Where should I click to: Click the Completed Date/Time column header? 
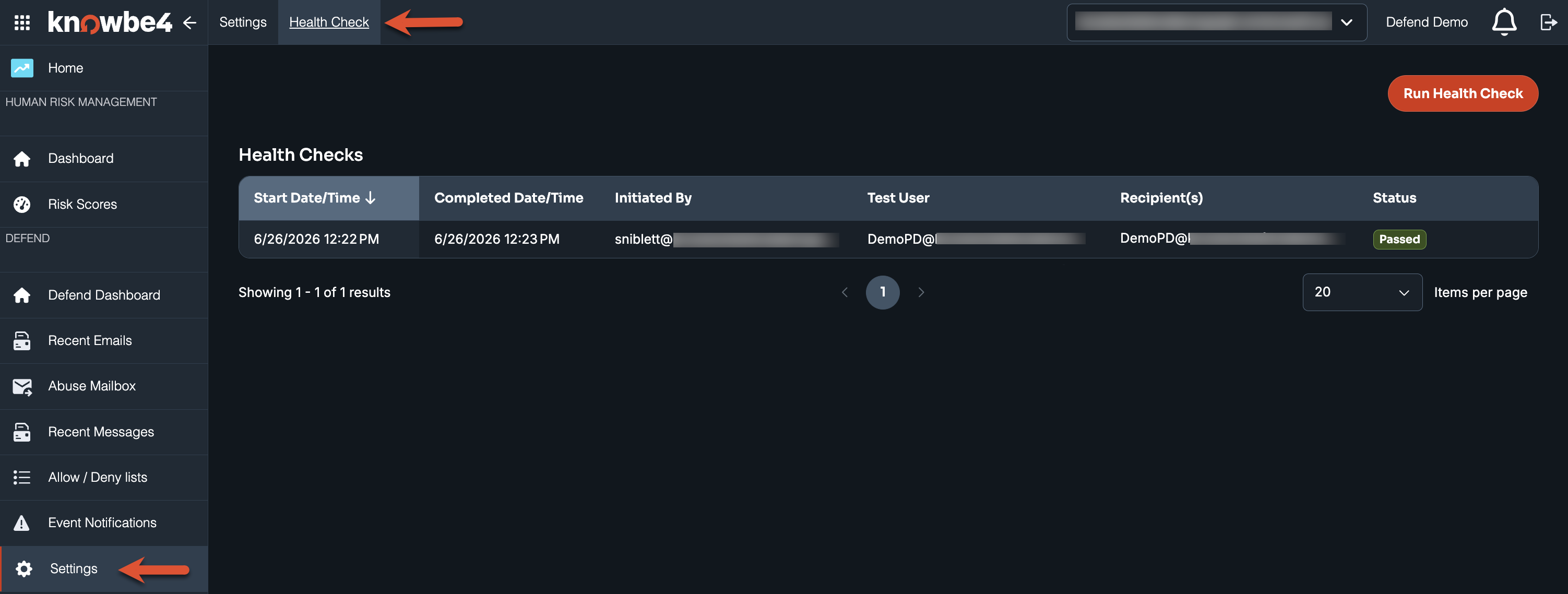click(509, 198)
